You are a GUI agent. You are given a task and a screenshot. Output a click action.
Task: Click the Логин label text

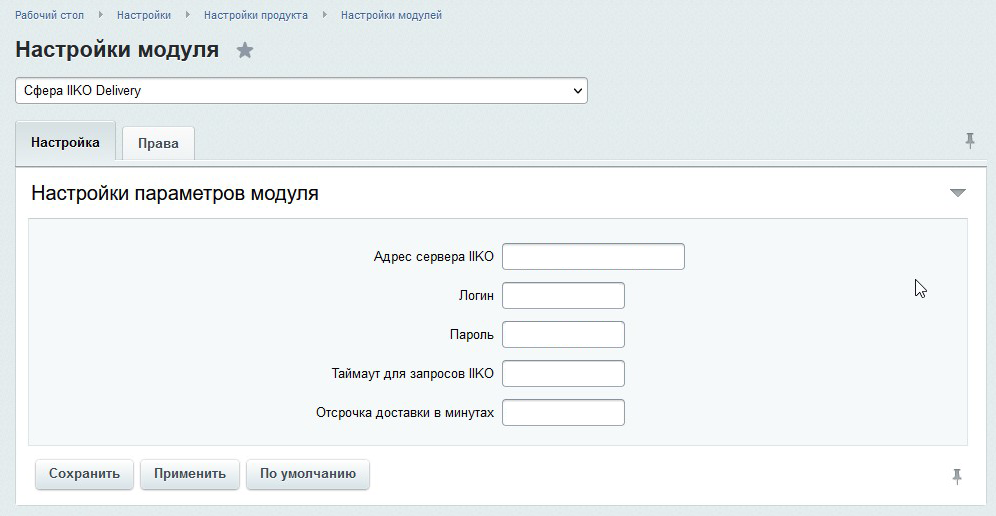[476, 296]
